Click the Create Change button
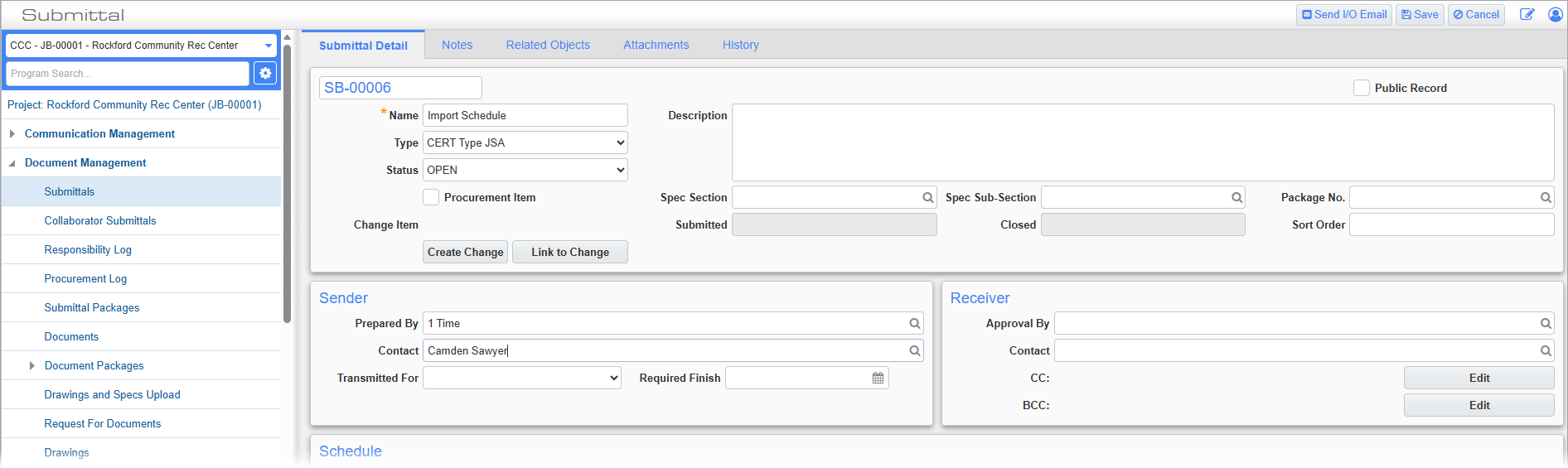The image size is (1568, 468). coord(465,252)
